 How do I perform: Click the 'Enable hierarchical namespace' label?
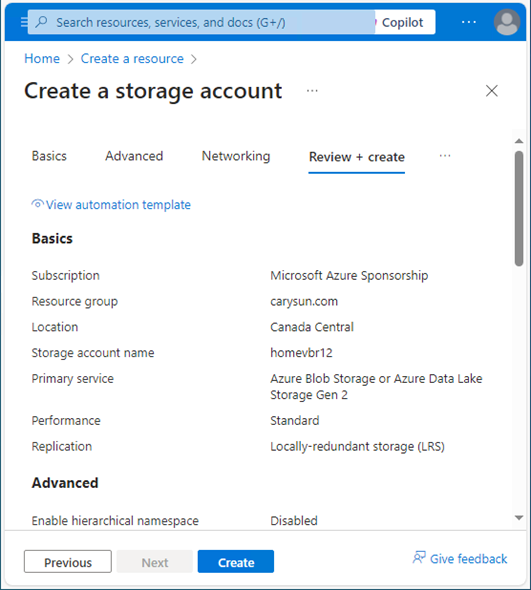pyautogui.click(x=115, y=521)
